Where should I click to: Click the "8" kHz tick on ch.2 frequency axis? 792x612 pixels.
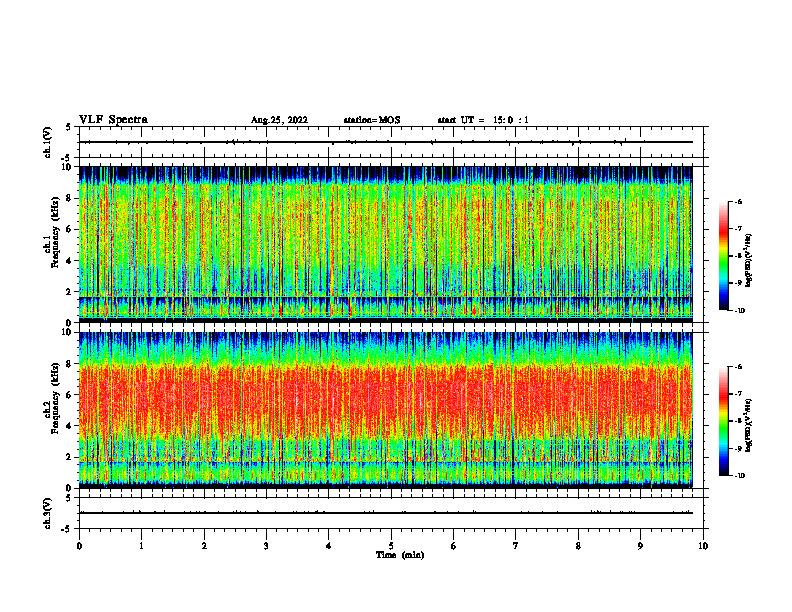[70, 364]
